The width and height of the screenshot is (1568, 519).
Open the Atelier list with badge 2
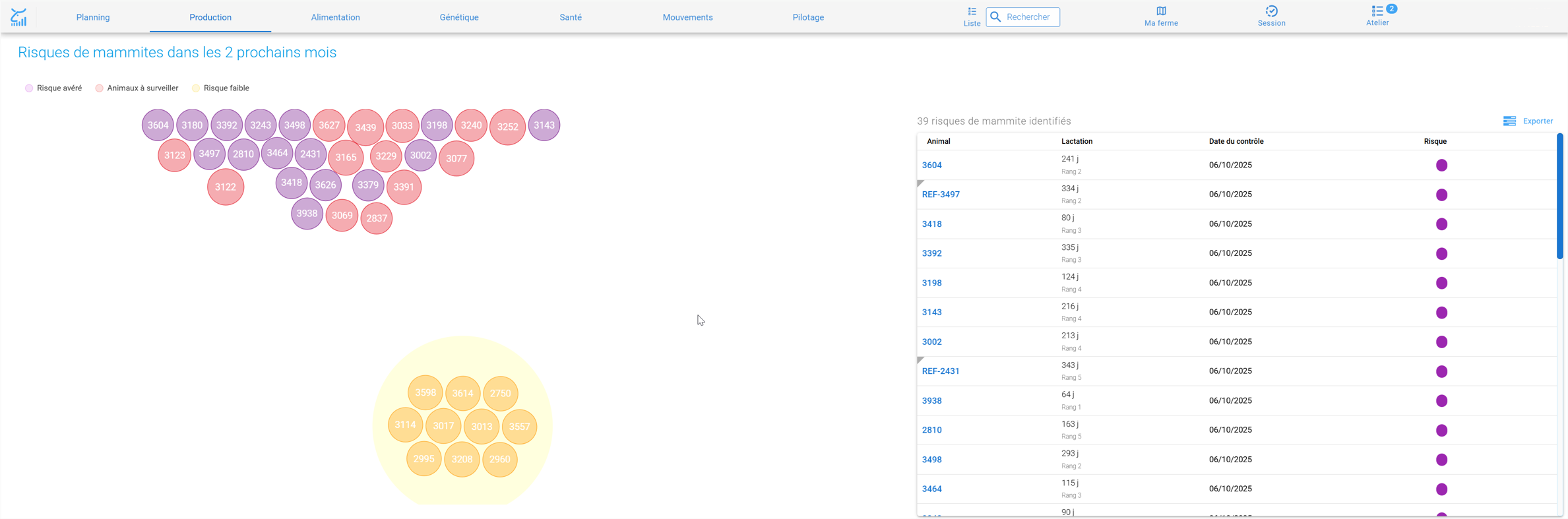tap(1377, 11)
